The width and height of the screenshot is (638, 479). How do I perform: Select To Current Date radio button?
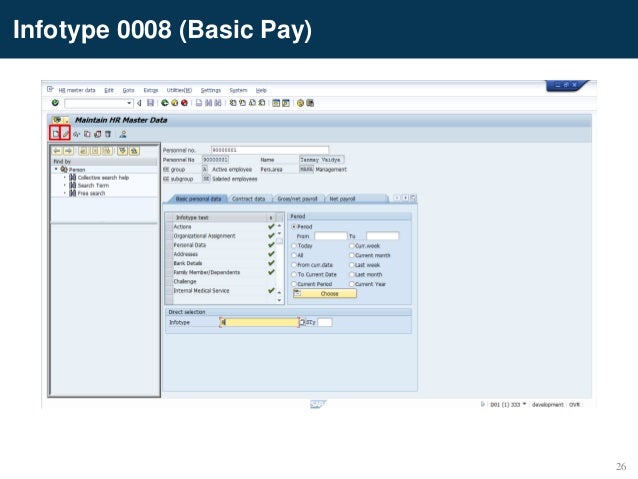click(294, 274)
